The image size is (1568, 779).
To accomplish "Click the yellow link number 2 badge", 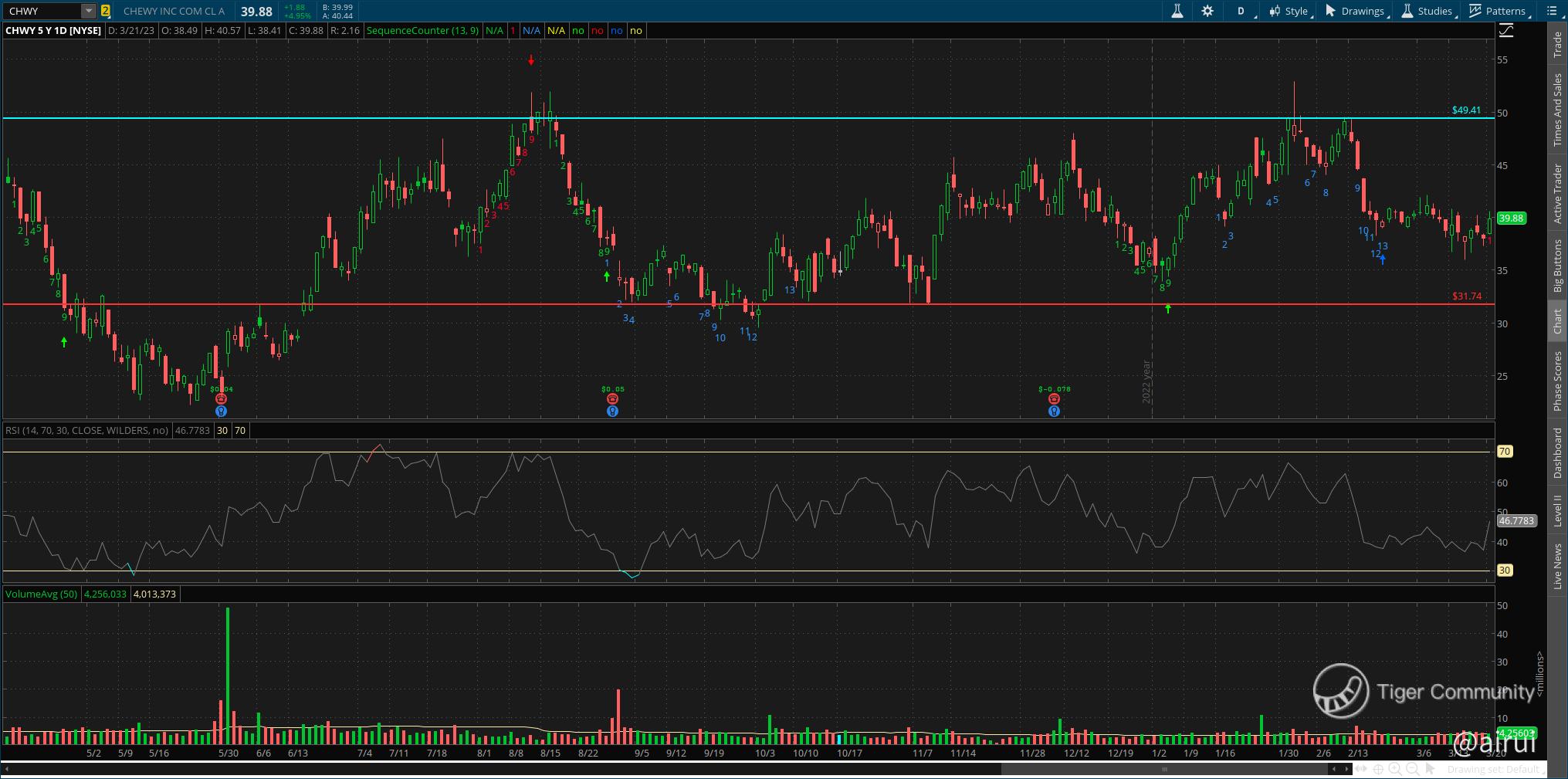I will coord(105,11).
